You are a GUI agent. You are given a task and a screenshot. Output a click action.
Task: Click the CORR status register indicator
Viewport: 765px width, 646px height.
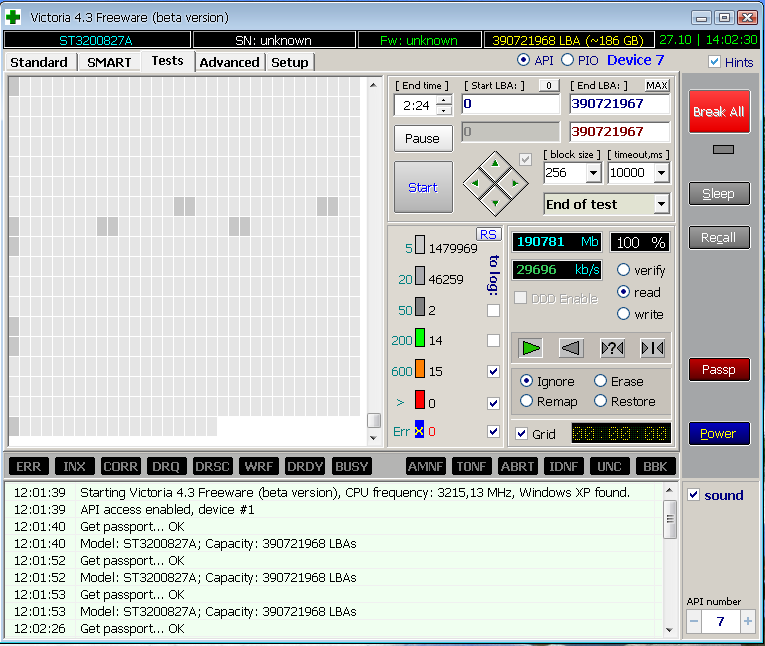pyautogui.click(x=121, y=466)
